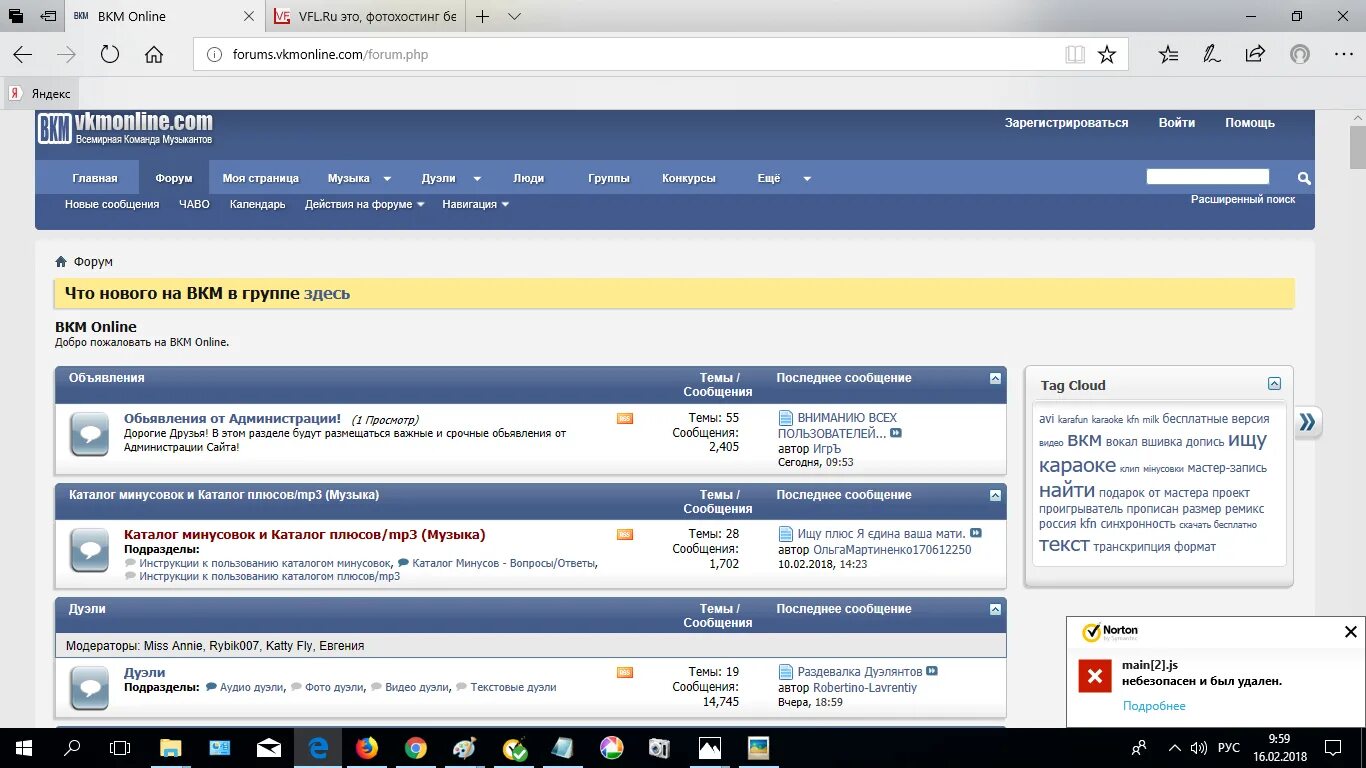The width and height of the screenshot is (1366, 768).
Task: Collapse the Объявления category section
Action: pos(995,378)
